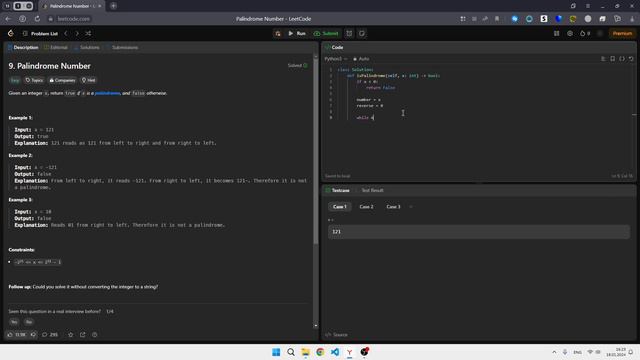Pick a random problem with shuffle icon
This screenshot has height=360, width=640.
coord(88,33)
